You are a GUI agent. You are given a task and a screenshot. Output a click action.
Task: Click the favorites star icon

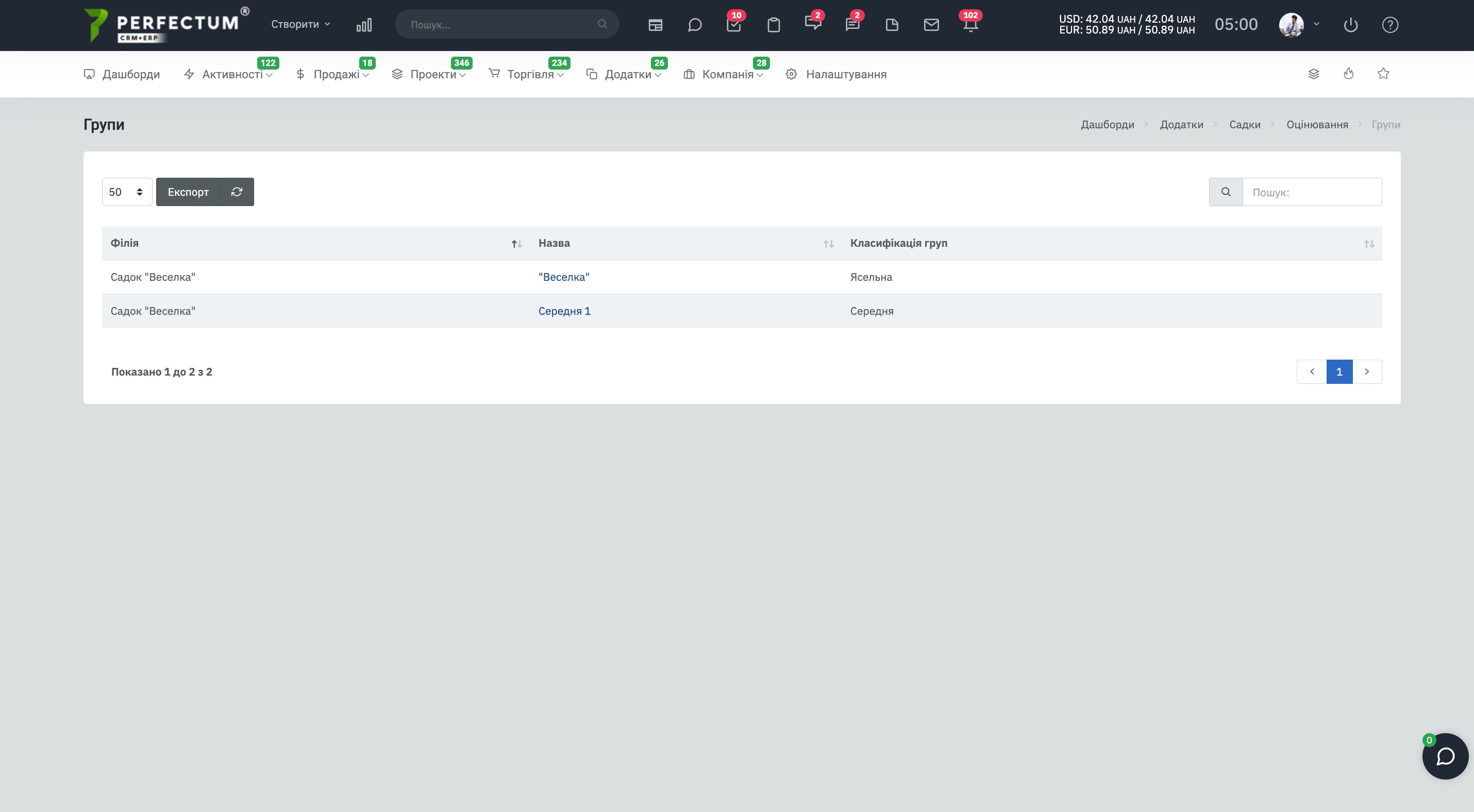coord(1383,73)
